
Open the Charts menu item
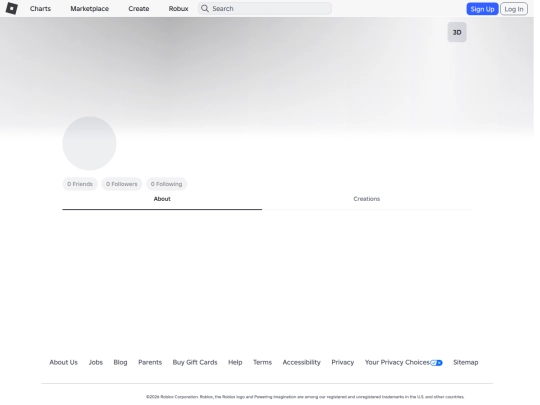click(x=40, y=9)
